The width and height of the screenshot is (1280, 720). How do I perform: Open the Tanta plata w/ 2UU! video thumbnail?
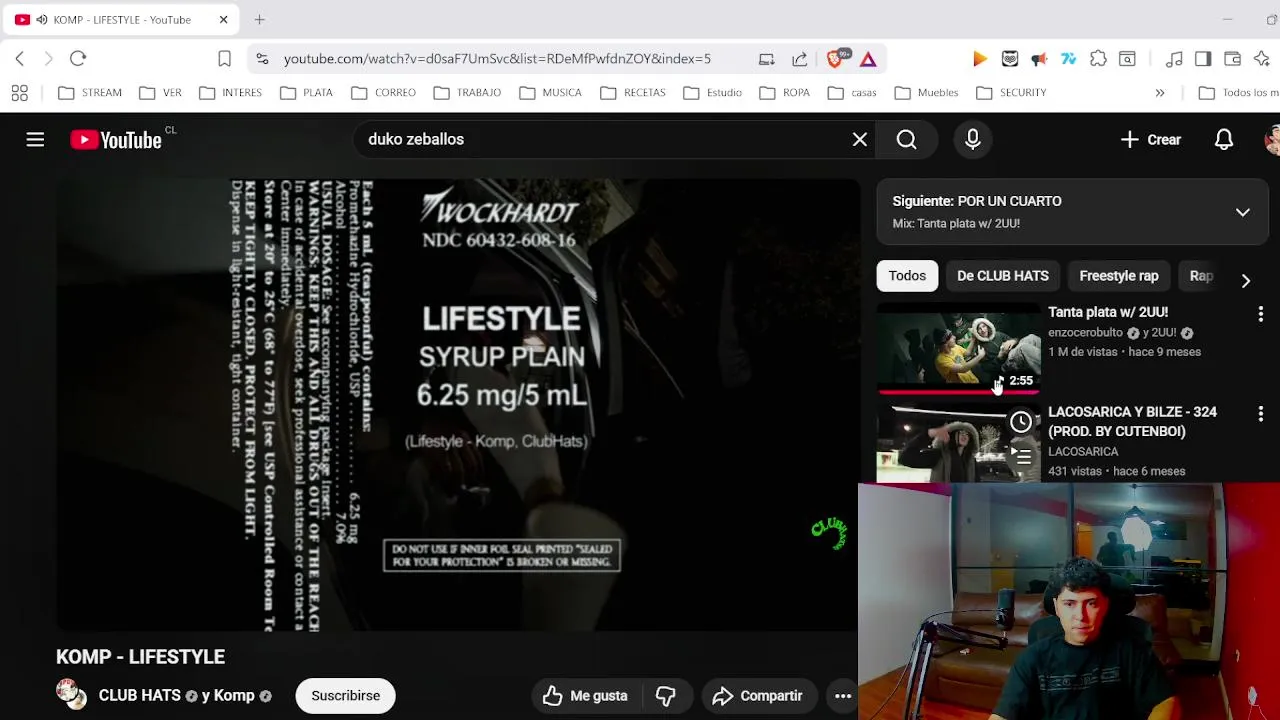pyautogui.click(x=959, y=349)
